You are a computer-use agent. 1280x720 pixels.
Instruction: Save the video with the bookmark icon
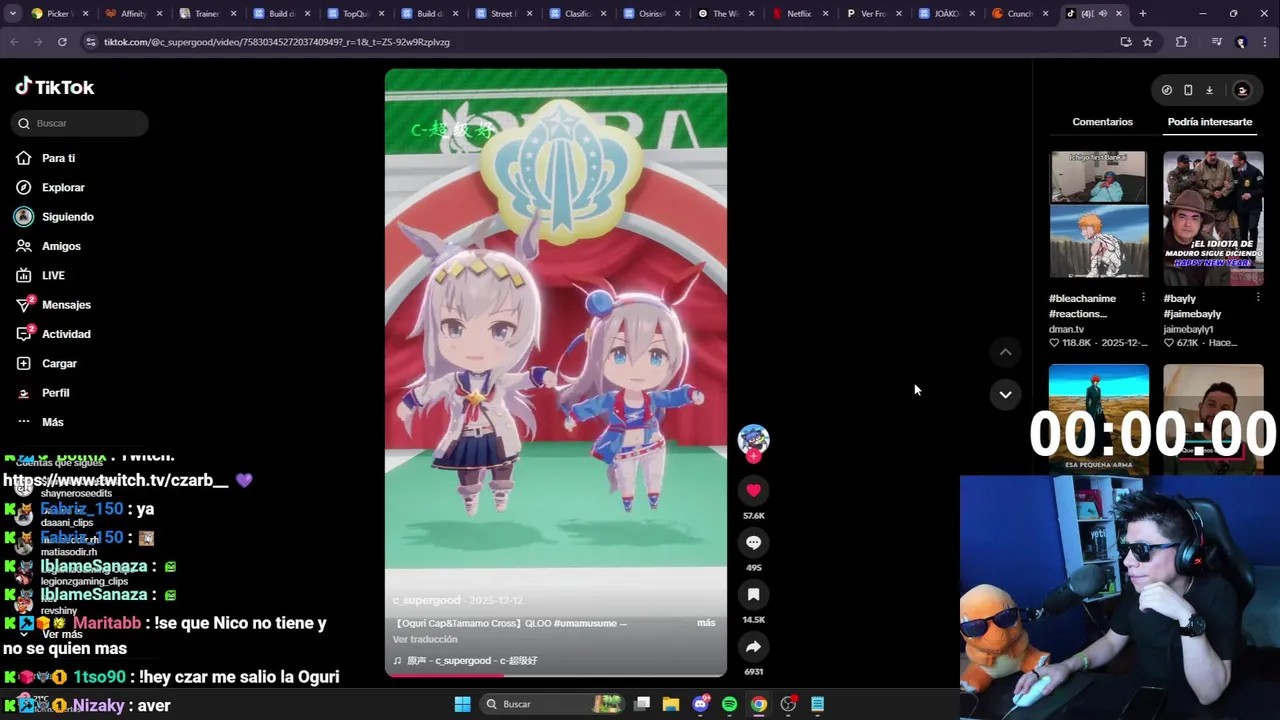click(753, 594)
